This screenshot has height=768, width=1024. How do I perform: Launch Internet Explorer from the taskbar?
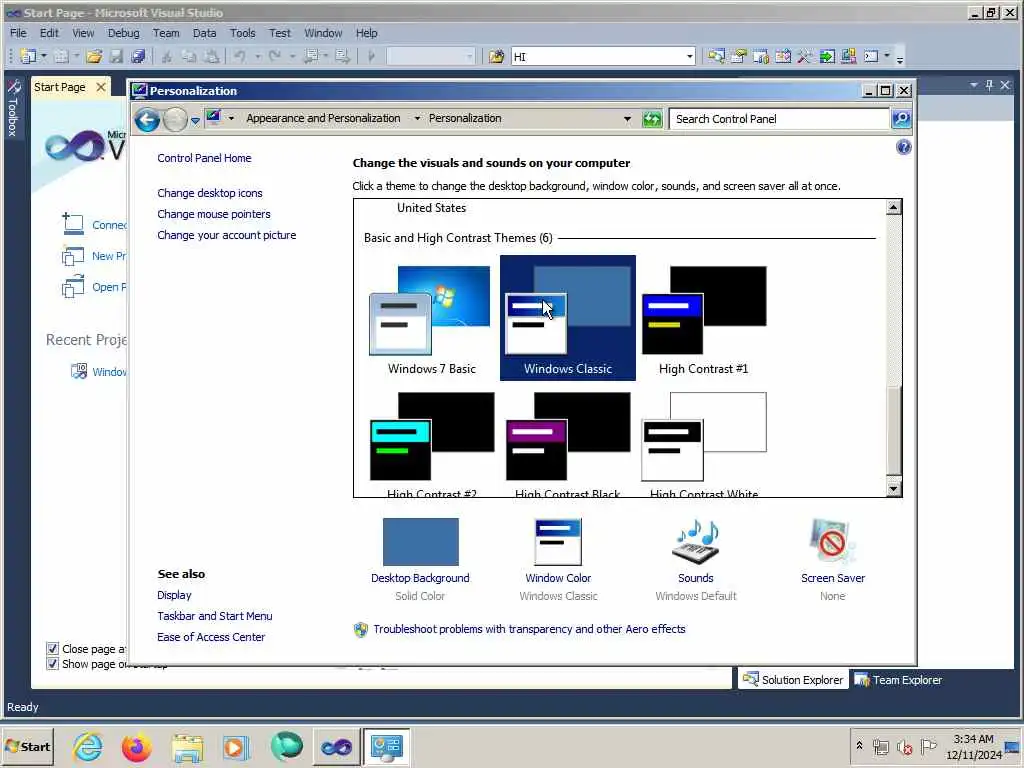(88, 746)
